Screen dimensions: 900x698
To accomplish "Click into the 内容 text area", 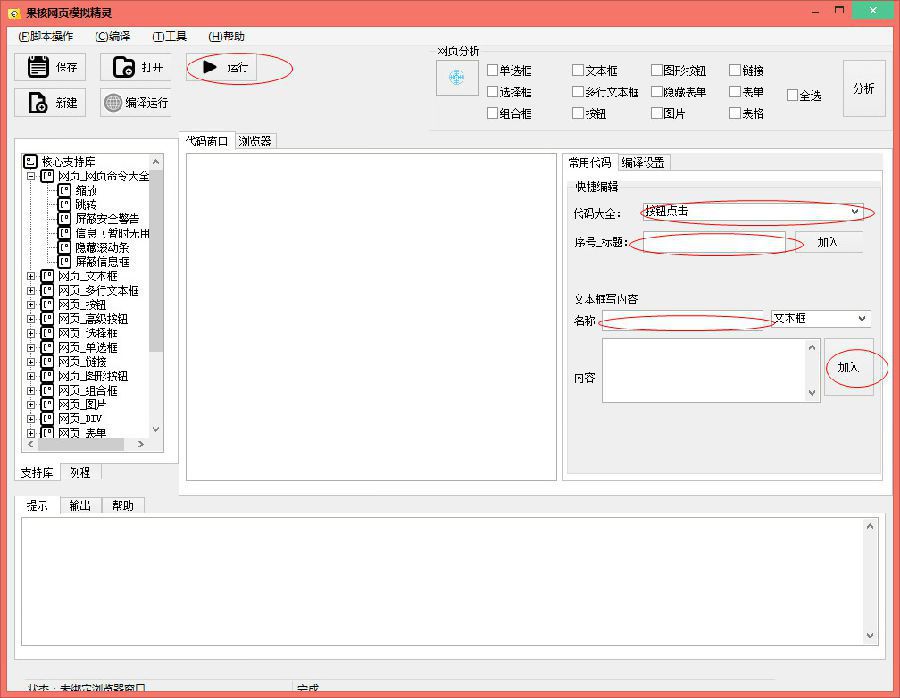I will [x=705, y=370].
